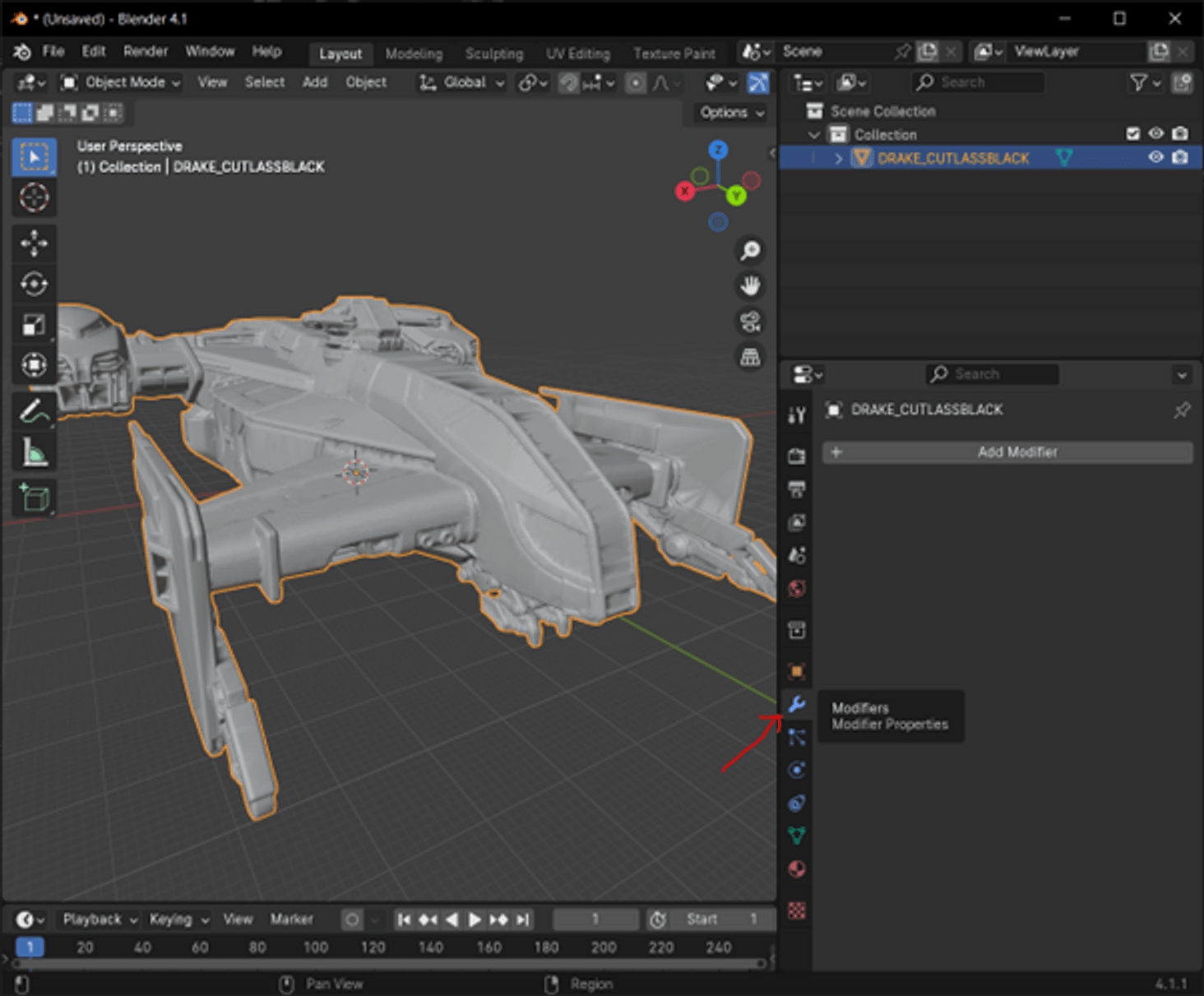The image size is (1204, 996).
Task: Click the current frame number field
Action: point(595,919)
